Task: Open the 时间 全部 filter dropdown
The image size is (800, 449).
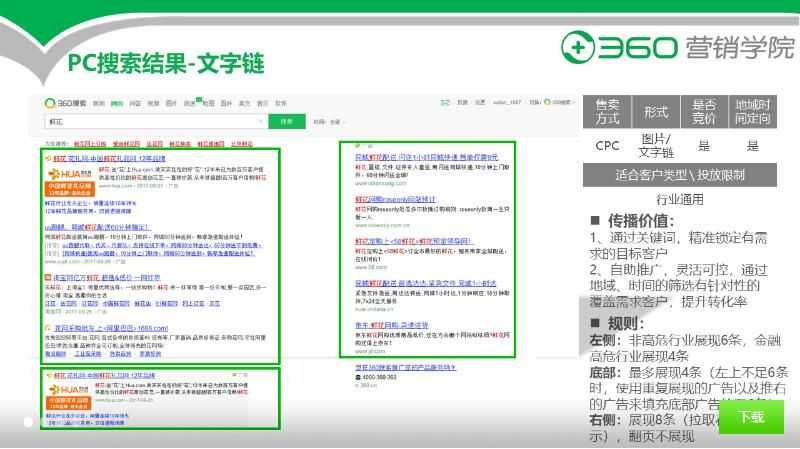Action: pyautogui.click(x=329, y=122)
